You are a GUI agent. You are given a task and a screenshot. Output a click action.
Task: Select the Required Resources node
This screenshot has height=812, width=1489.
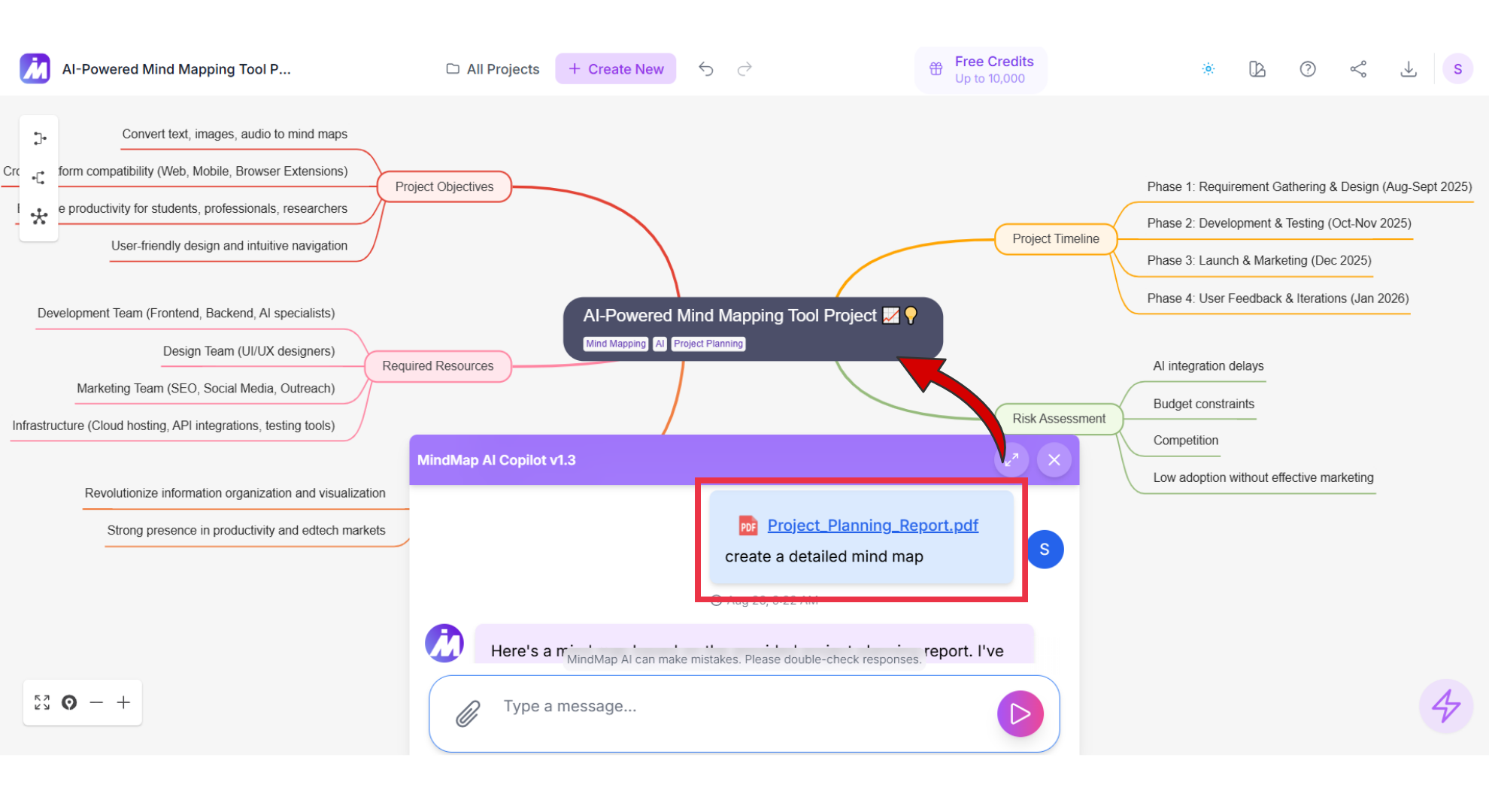point(438,366)
